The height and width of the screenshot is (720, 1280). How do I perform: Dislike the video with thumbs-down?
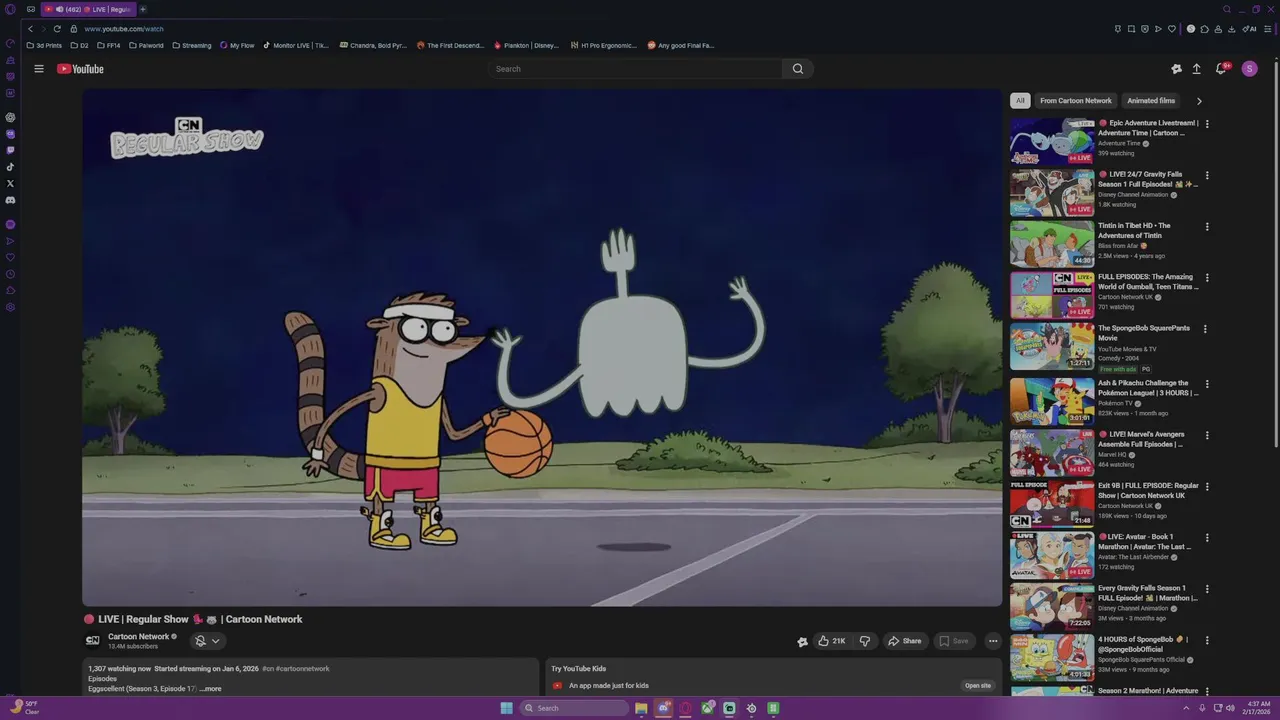865,641
